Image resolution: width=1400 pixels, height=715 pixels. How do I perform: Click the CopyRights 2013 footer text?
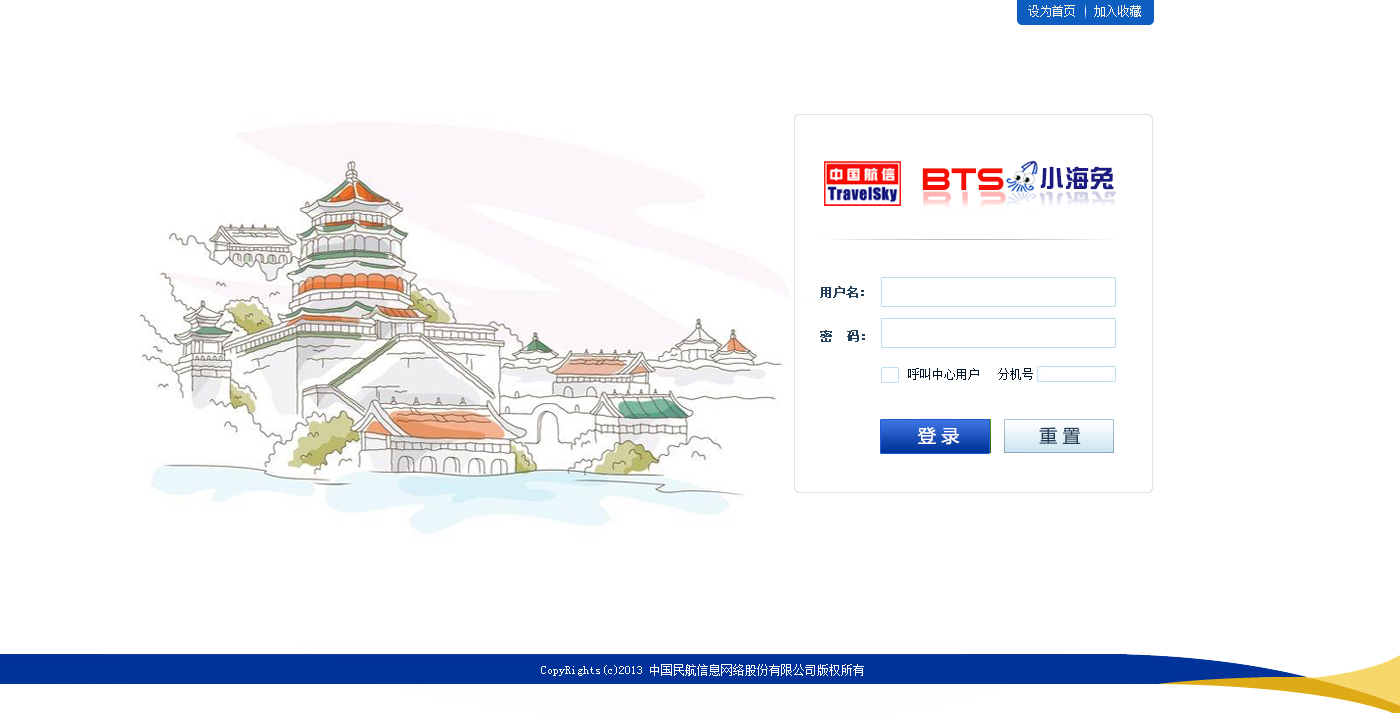702,670
